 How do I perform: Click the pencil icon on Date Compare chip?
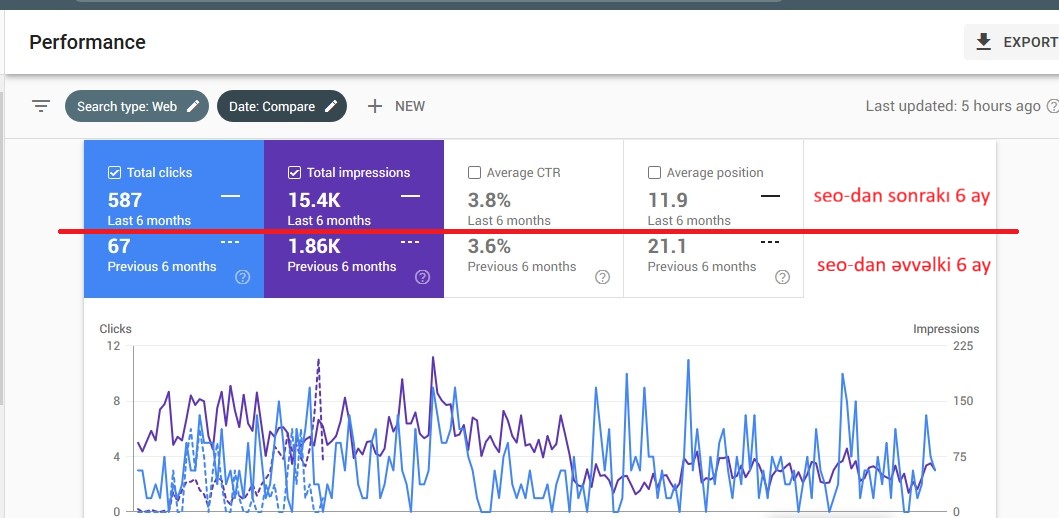[x=331, y=106]
